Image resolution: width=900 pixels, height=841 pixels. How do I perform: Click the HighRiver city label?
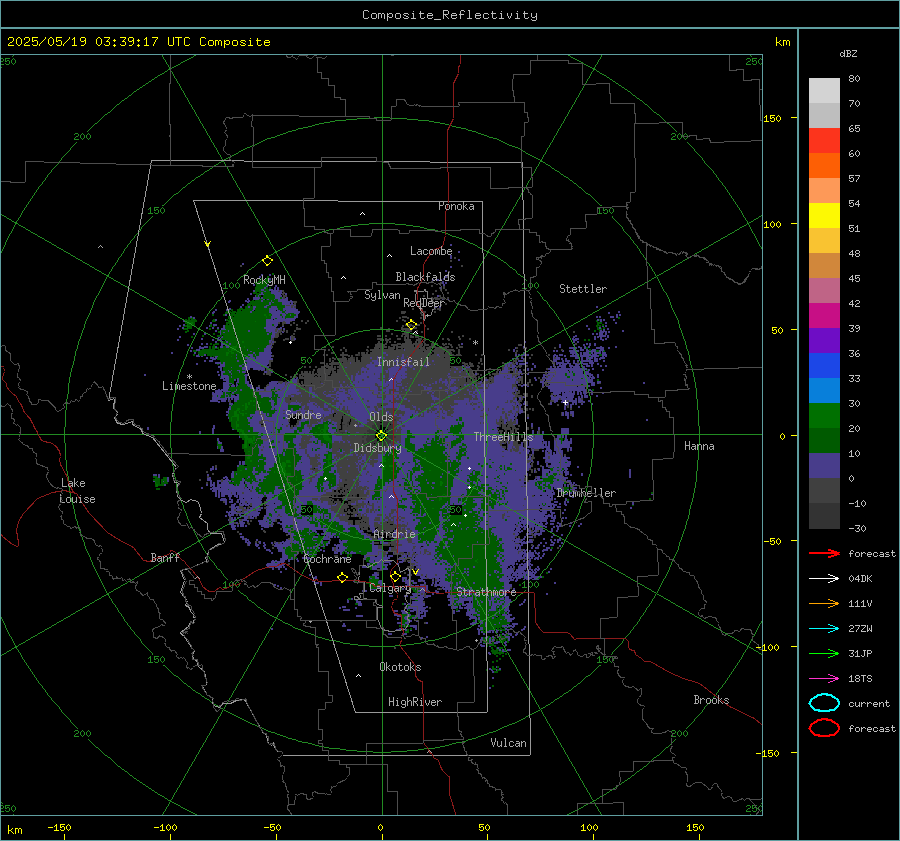[x=415, y=702]
